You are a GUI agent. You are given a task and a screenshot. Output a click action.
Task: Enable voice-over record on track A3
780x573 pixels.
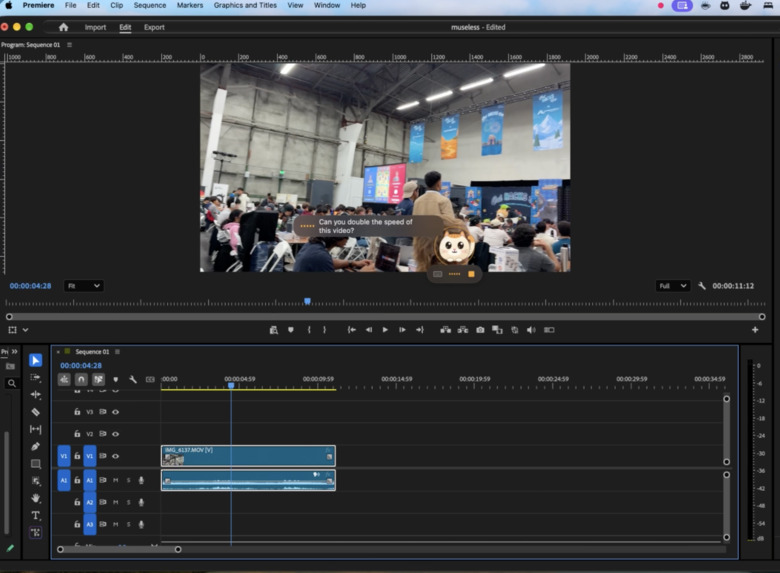pos(141,524)
